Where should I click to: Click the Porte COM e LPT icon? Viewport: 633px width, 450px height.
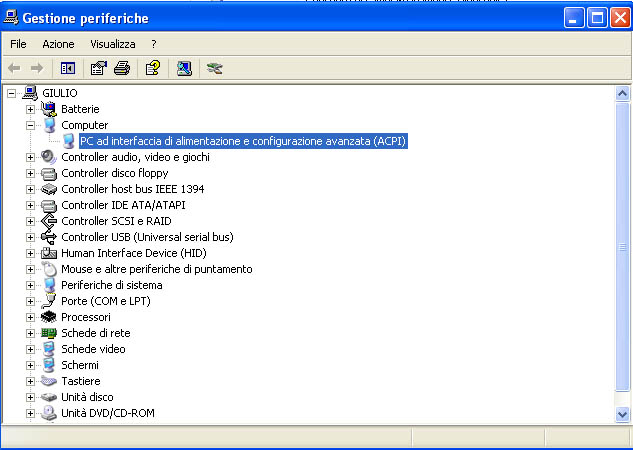[49, 301]
